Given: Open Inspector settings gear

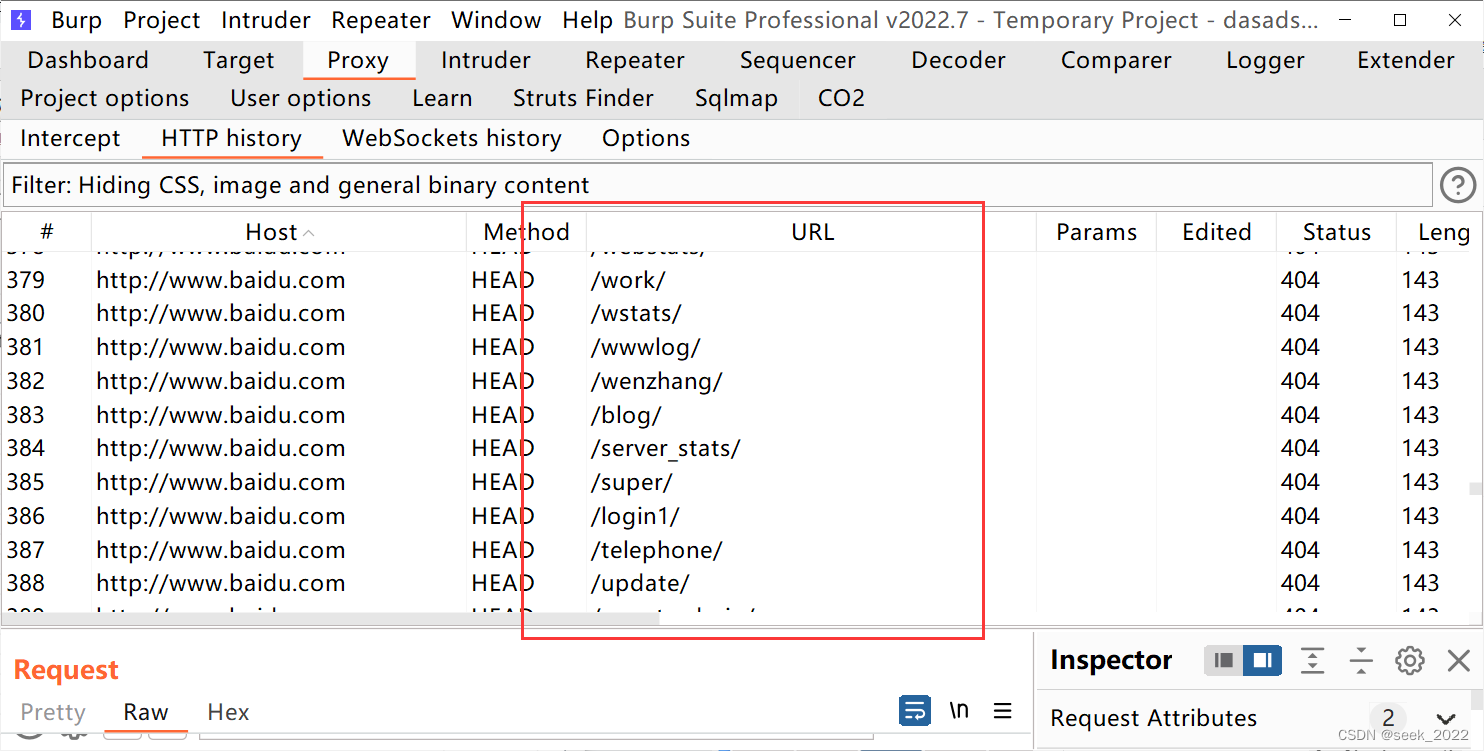Looking at the screenshot, I should pyautogui.click(x=1410, y=660).
